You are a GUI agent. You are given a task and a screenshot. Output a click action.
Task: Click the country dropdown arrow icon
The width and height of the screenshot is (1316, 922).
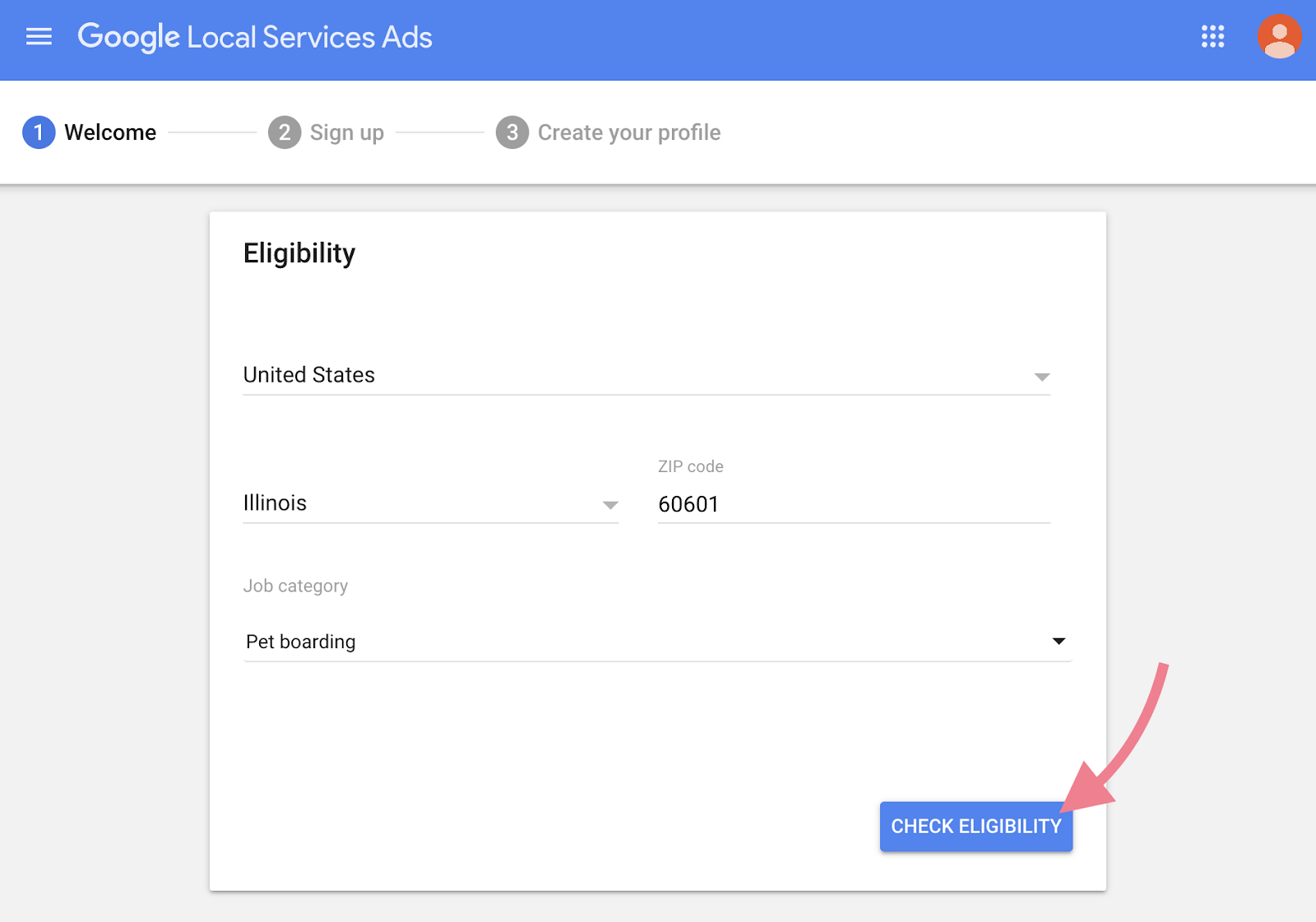(x=1041, y=376)
